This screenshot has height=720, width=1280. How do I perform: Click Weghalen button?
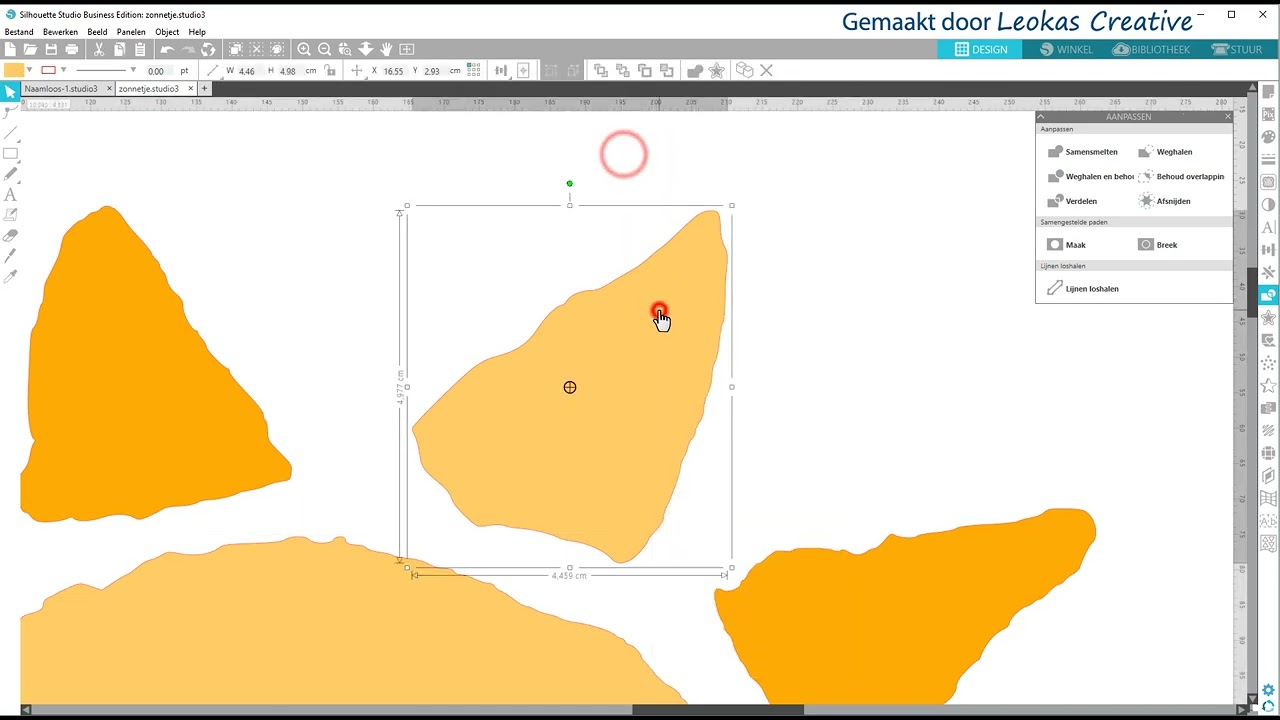[1165, 152]
